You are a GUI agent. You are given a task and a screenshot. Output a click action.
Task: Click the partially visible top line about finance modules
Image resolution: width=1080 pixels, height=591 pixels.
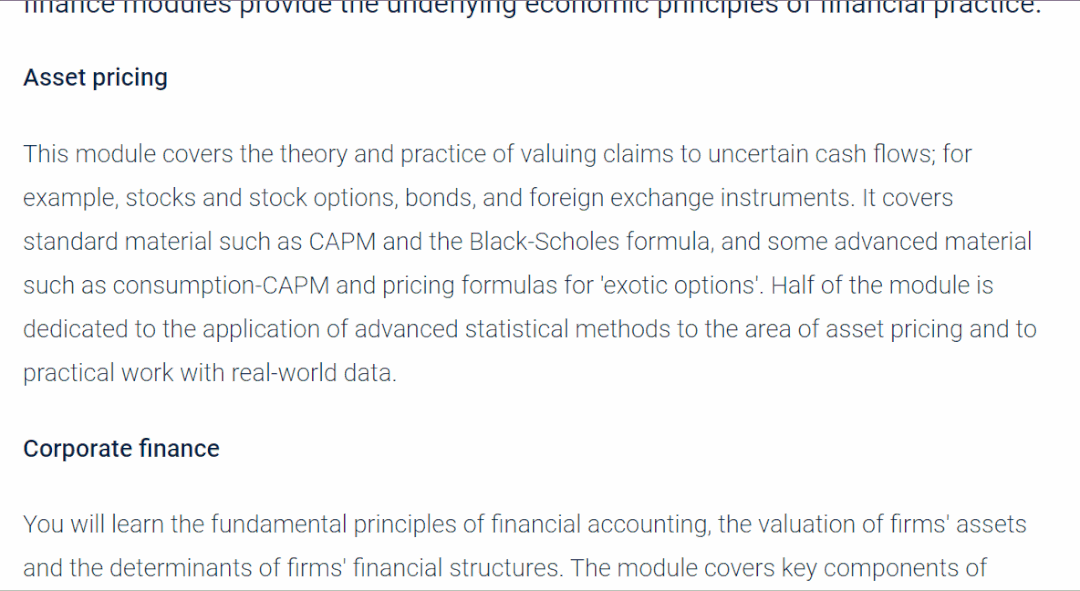(x=532, y=8)
